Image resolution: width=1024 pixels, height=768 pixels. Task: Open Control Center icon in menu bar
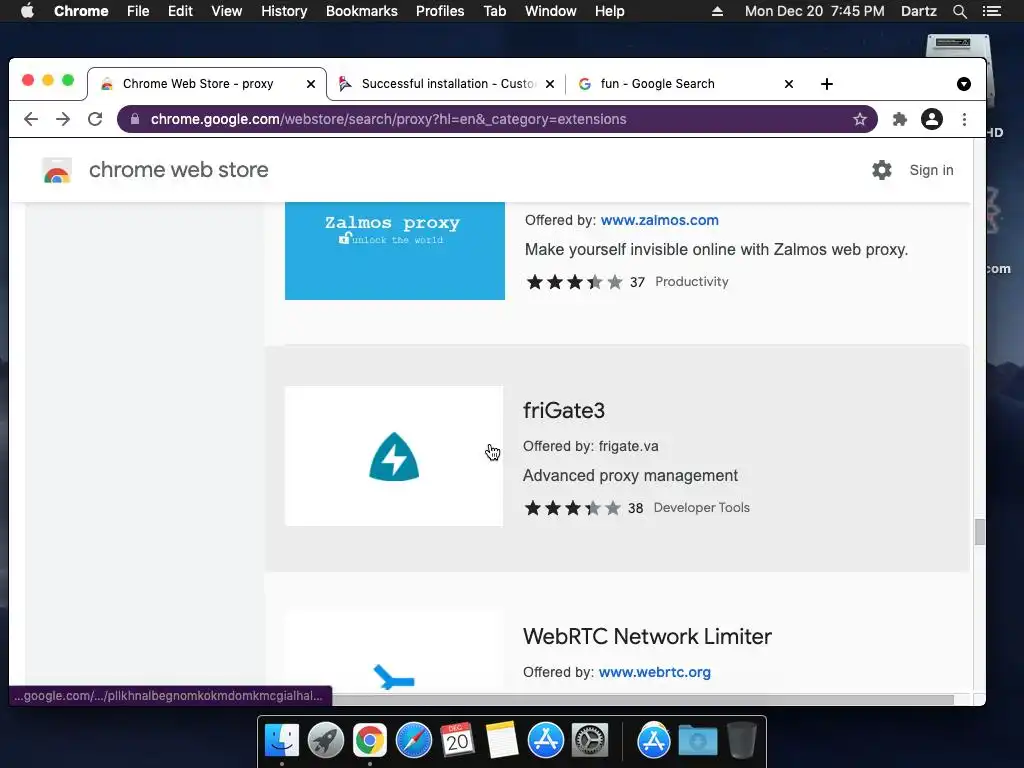coord(991,11)
